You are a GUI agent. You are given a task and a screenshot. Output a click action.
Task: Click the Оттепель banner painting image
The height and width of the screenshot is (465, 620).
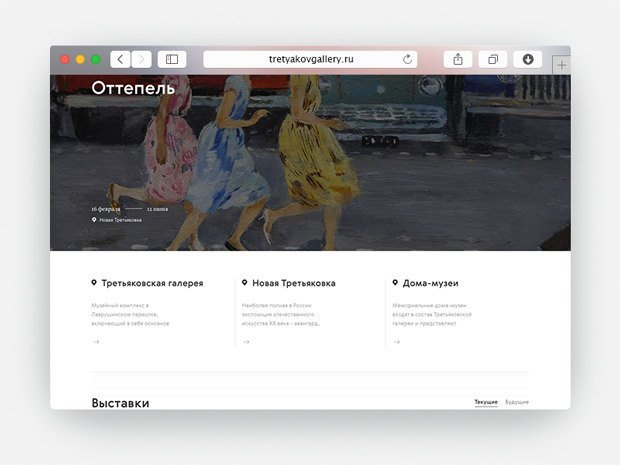click(x=310, y=163)
